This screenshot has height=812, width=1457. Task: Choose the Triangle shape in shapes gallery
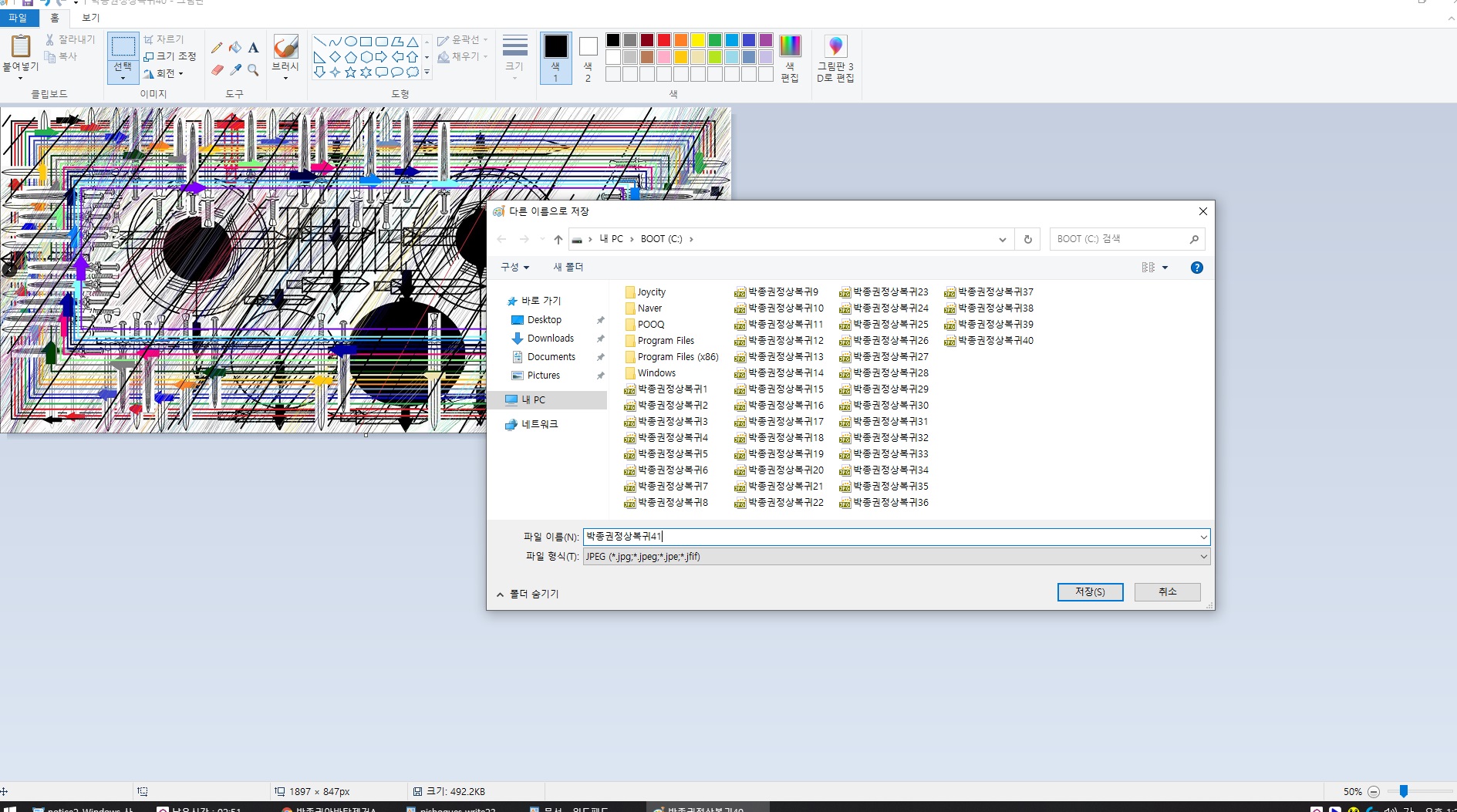(413, 42)
